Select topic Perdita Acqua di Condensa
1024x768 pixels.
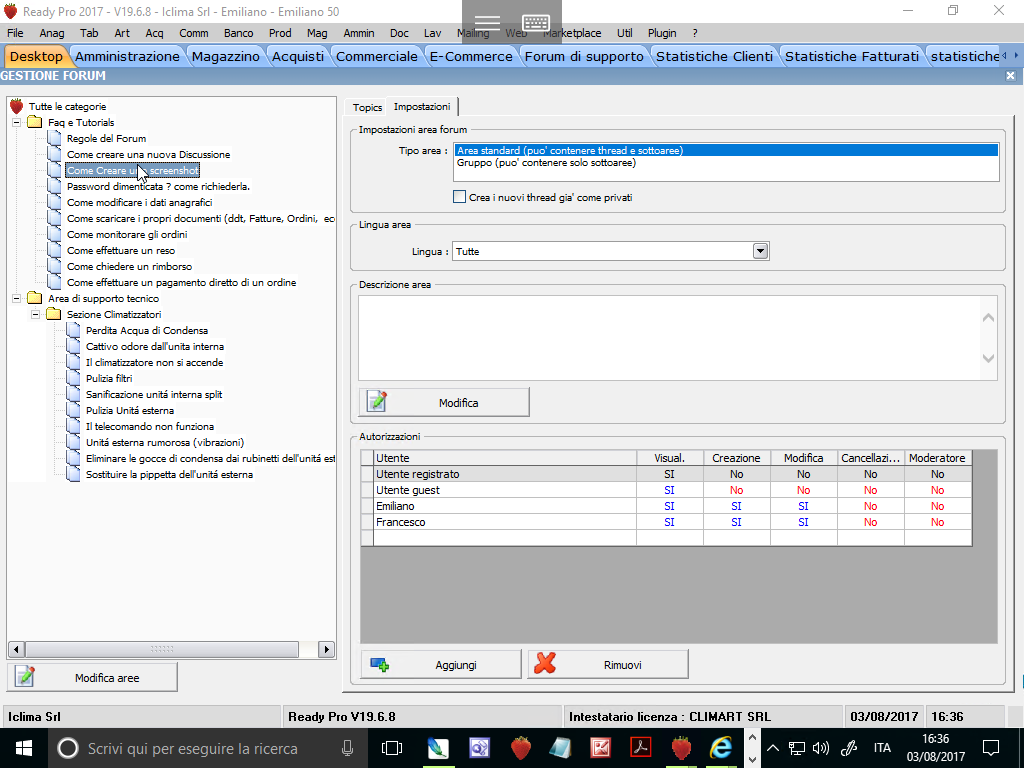pos(147,330)
